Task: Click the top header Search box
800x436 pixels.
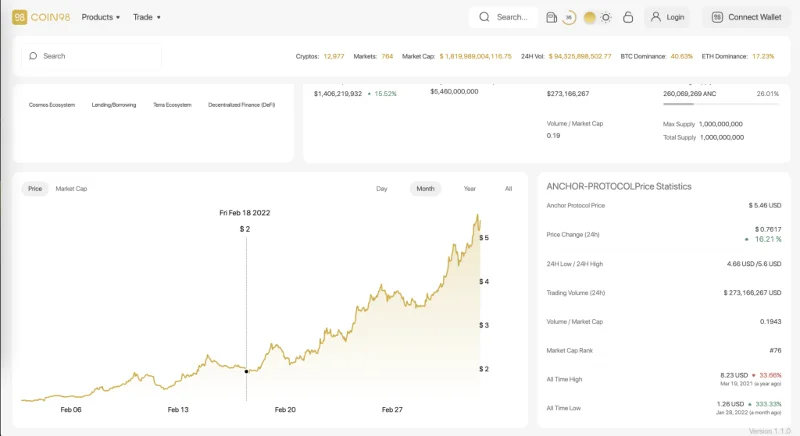Action: 503,17
